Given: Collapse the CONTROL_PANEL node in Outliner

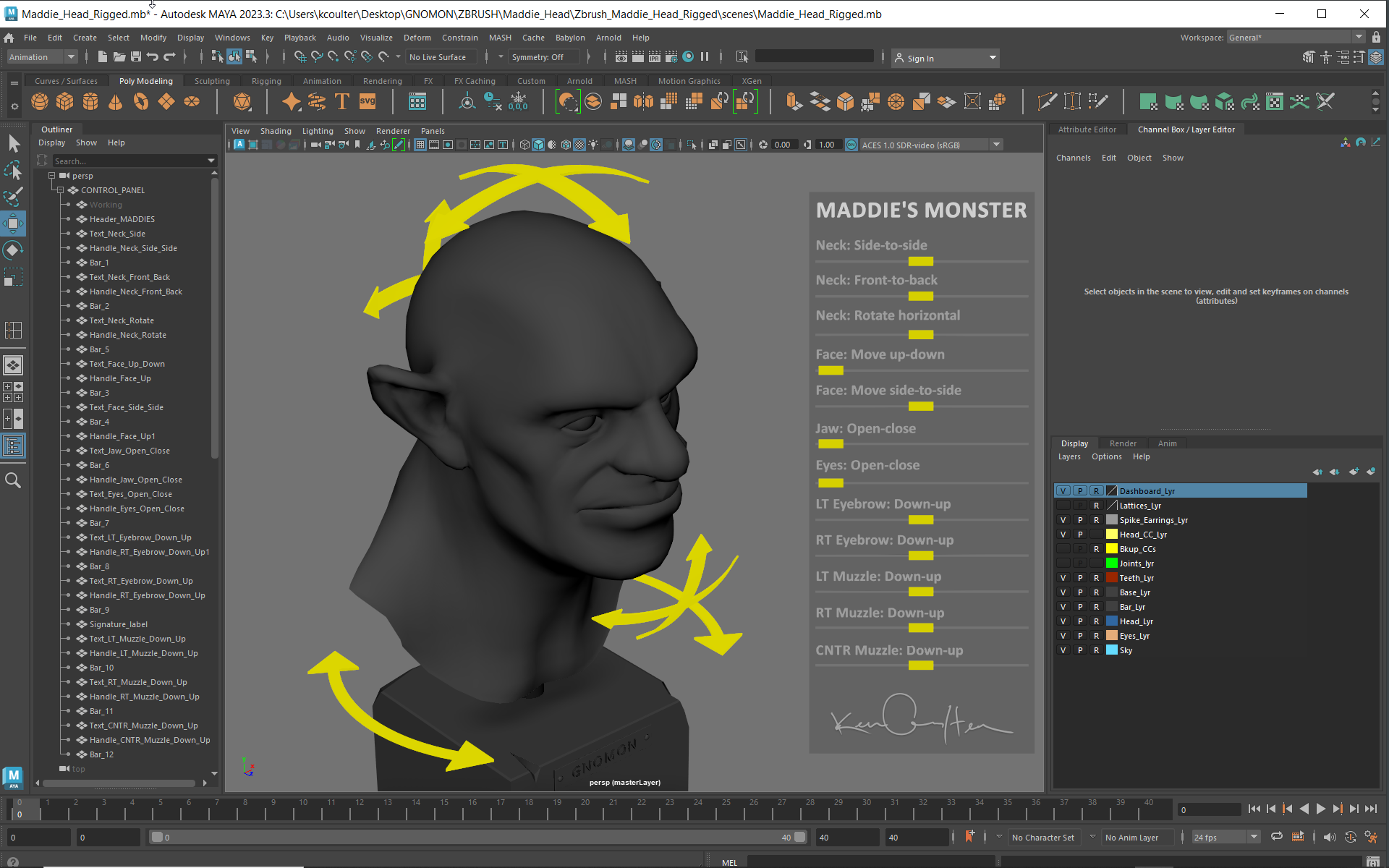Looking at the screenshot, I should [x=60, y=190].
